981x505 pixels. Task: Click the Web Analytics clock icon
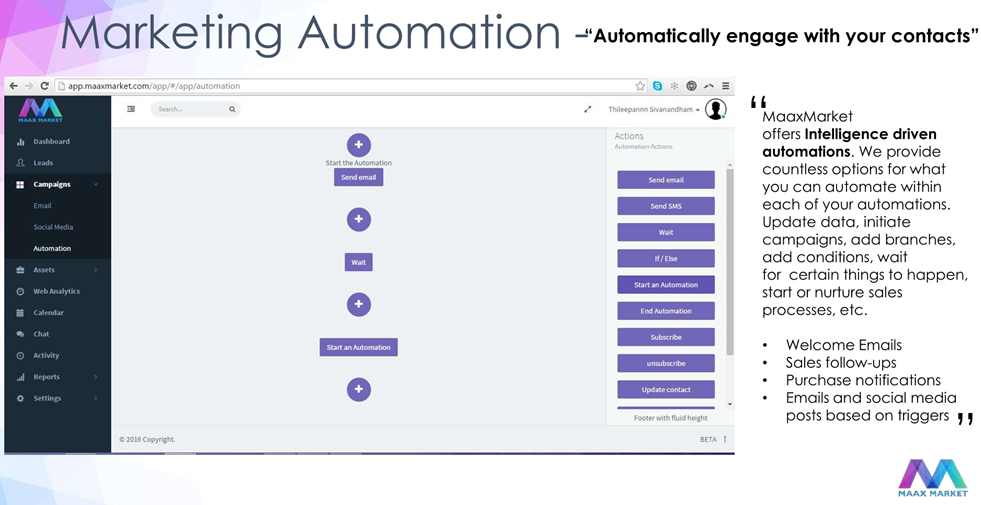click(x=20, y=291)
